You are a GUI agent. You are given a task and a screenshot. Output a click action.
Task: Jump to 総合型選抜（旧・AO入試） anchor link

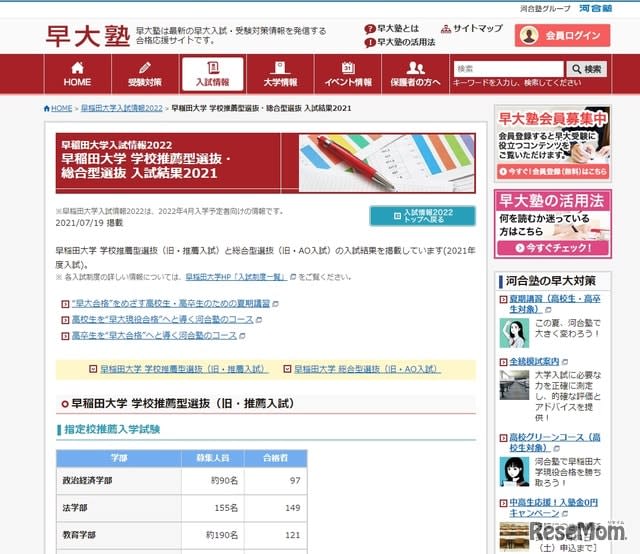pos(367,369)
